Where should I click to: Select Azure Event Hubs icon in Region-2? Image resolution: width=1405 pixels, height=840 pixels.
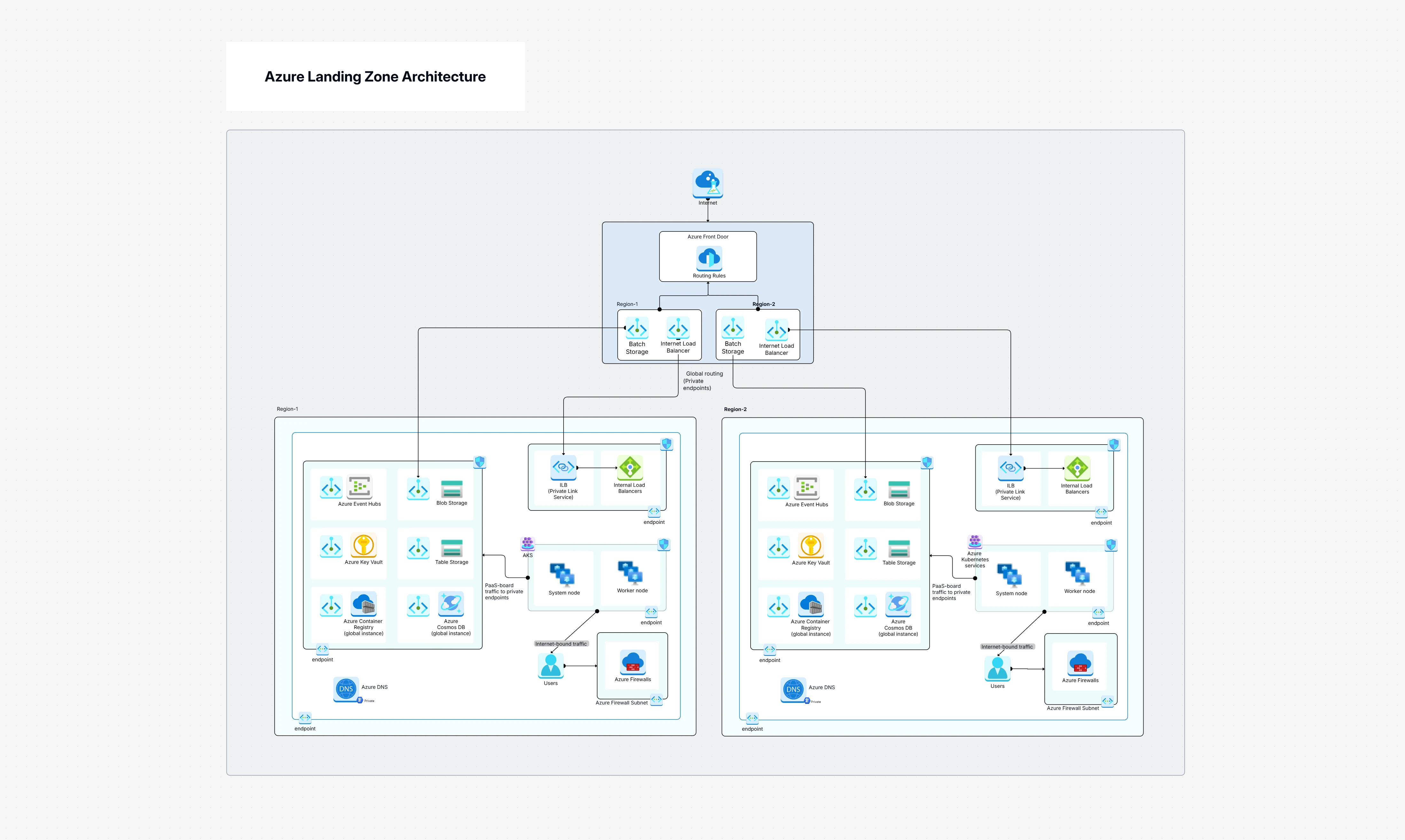pos(807,488)
